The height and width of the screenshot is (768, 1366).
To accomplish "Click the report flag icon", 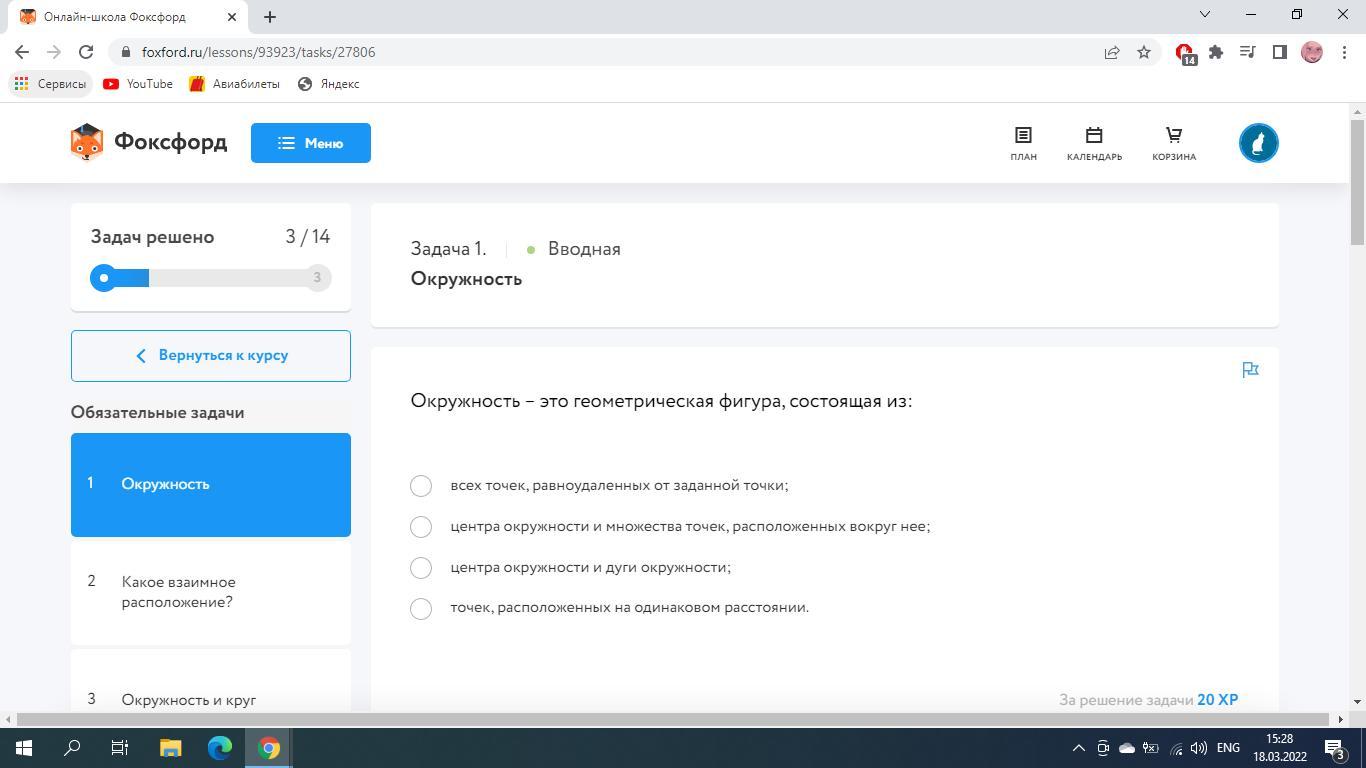I will coord(1250,370).
